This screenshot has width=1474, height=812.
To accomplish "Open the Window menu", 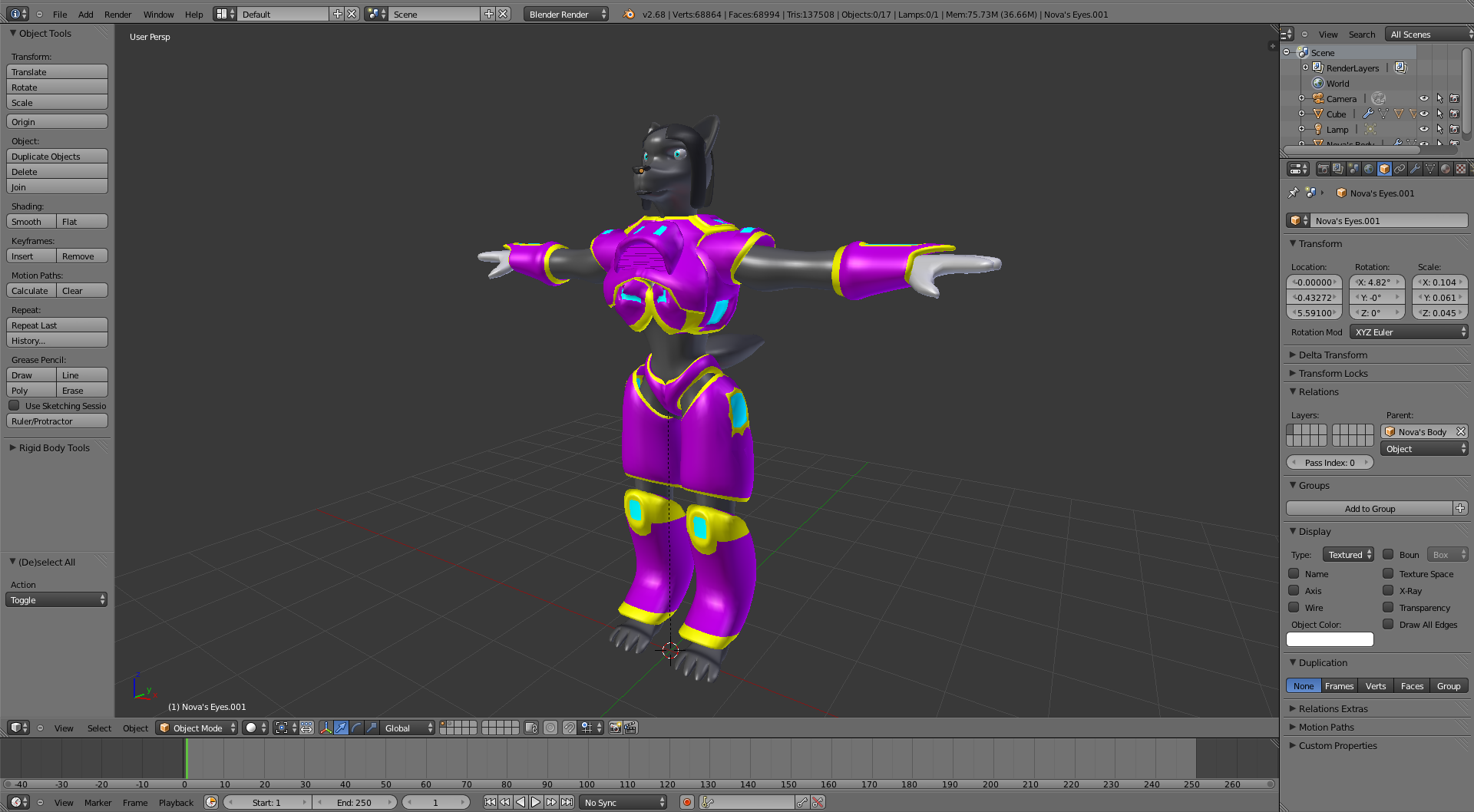I will point(158,14).
